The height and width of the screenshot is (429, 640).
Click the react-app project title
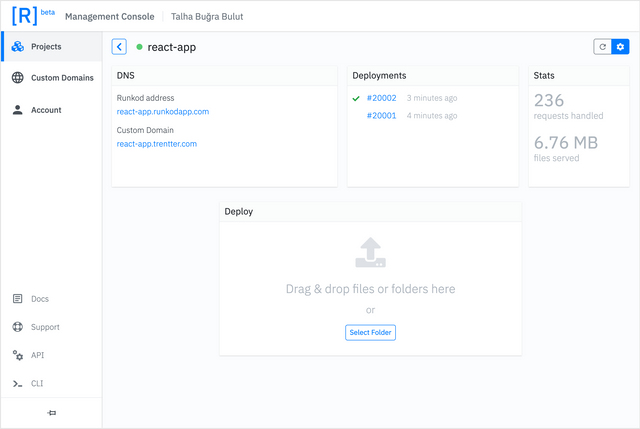(171, 47)
